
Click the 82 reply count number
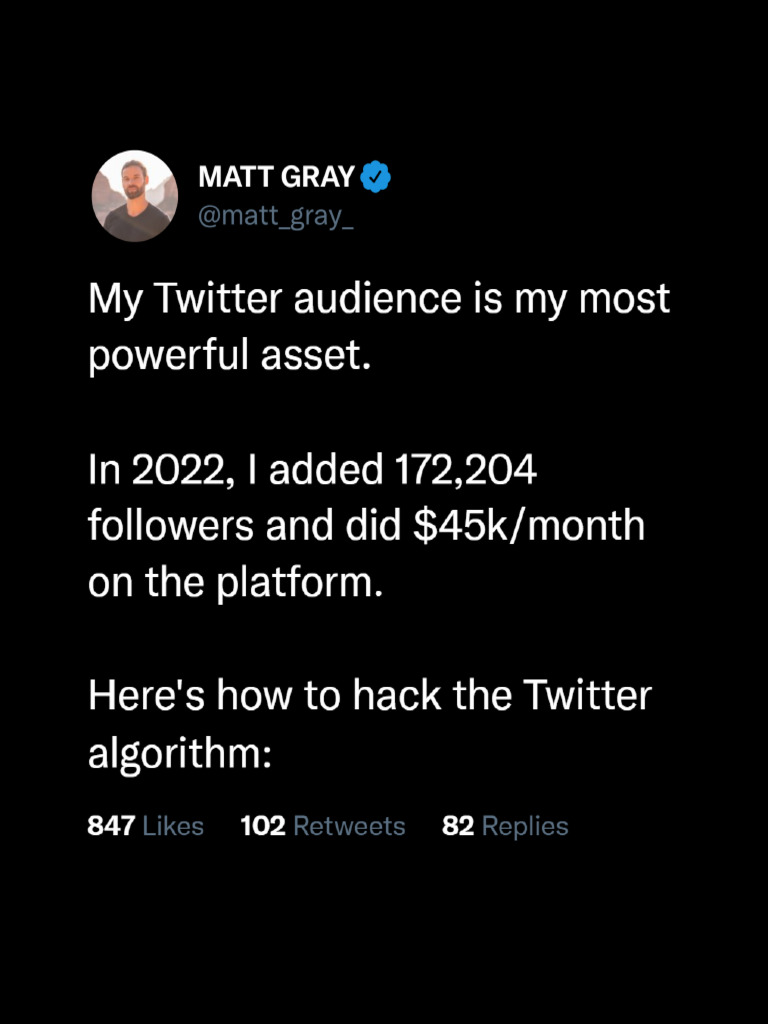tap(457, 826)
